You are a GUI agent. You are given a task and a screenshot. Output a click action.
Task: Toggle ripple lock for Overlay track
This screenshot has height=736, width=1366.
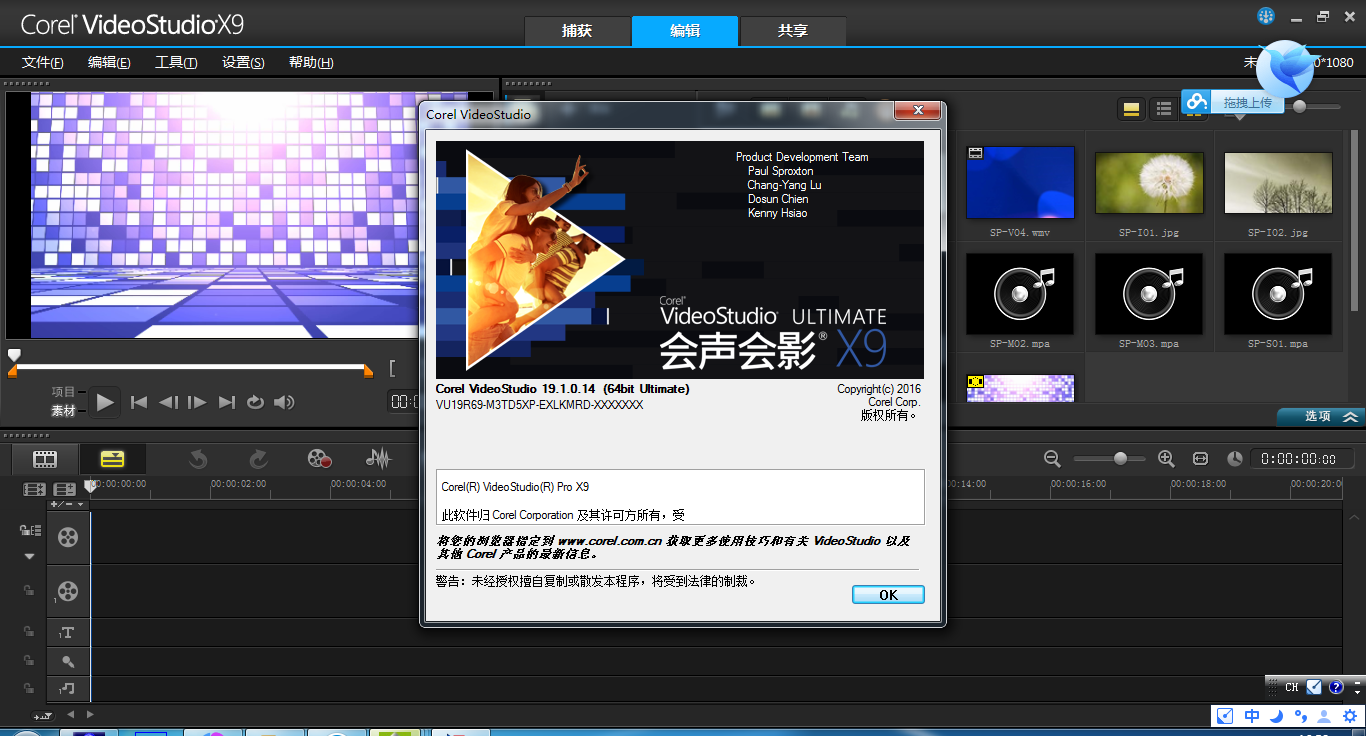29,590
